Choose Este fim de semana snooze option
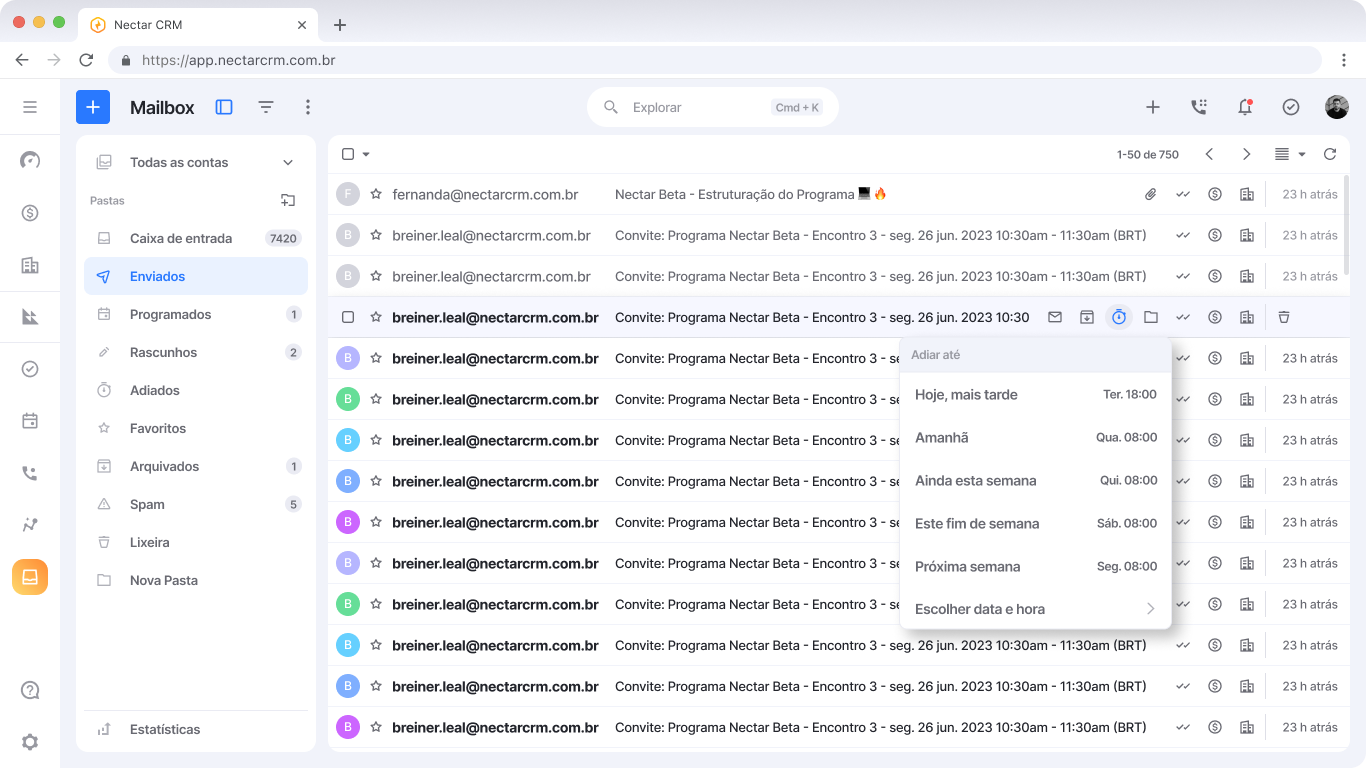 coord(1036,524)
